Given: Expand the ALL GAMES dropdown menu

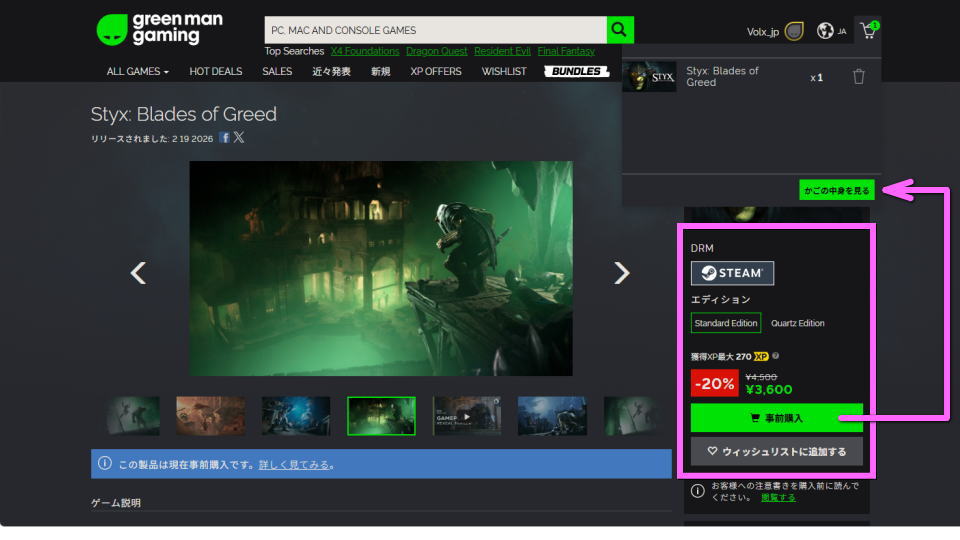Looking at the screenshot, I should tap(138, 72).
